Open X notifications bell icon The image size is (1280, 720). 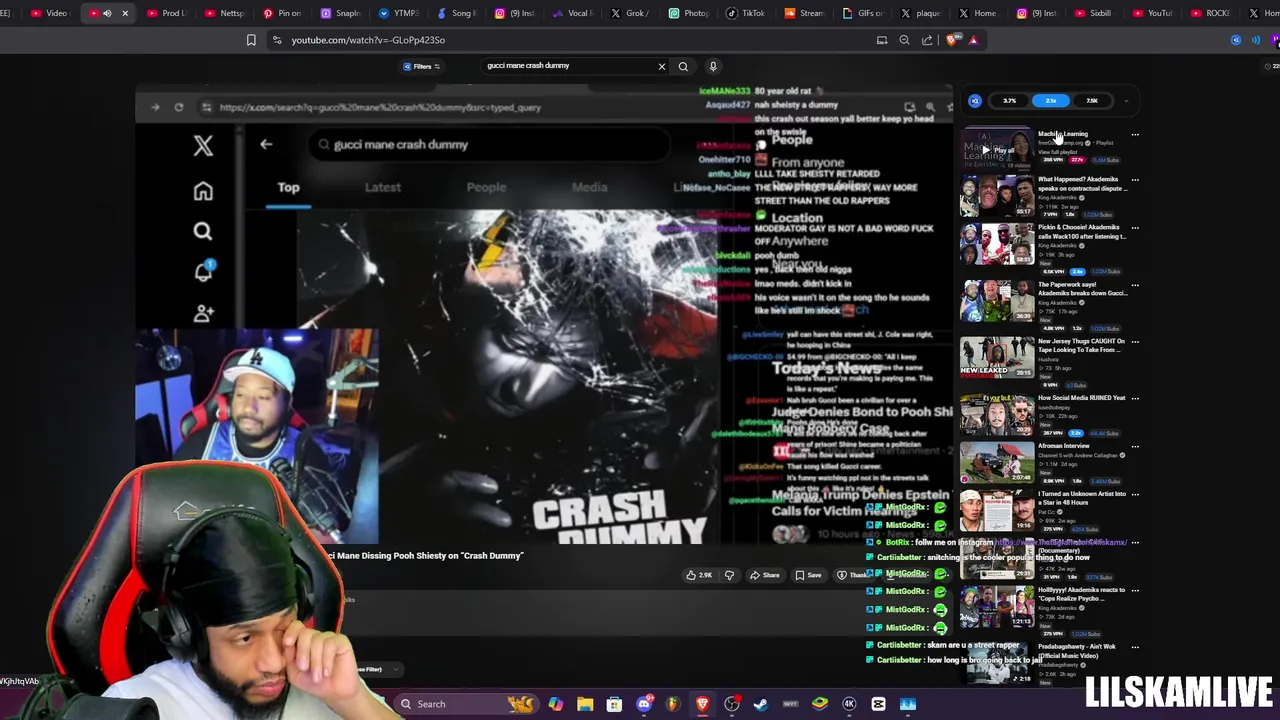(203, 271)
